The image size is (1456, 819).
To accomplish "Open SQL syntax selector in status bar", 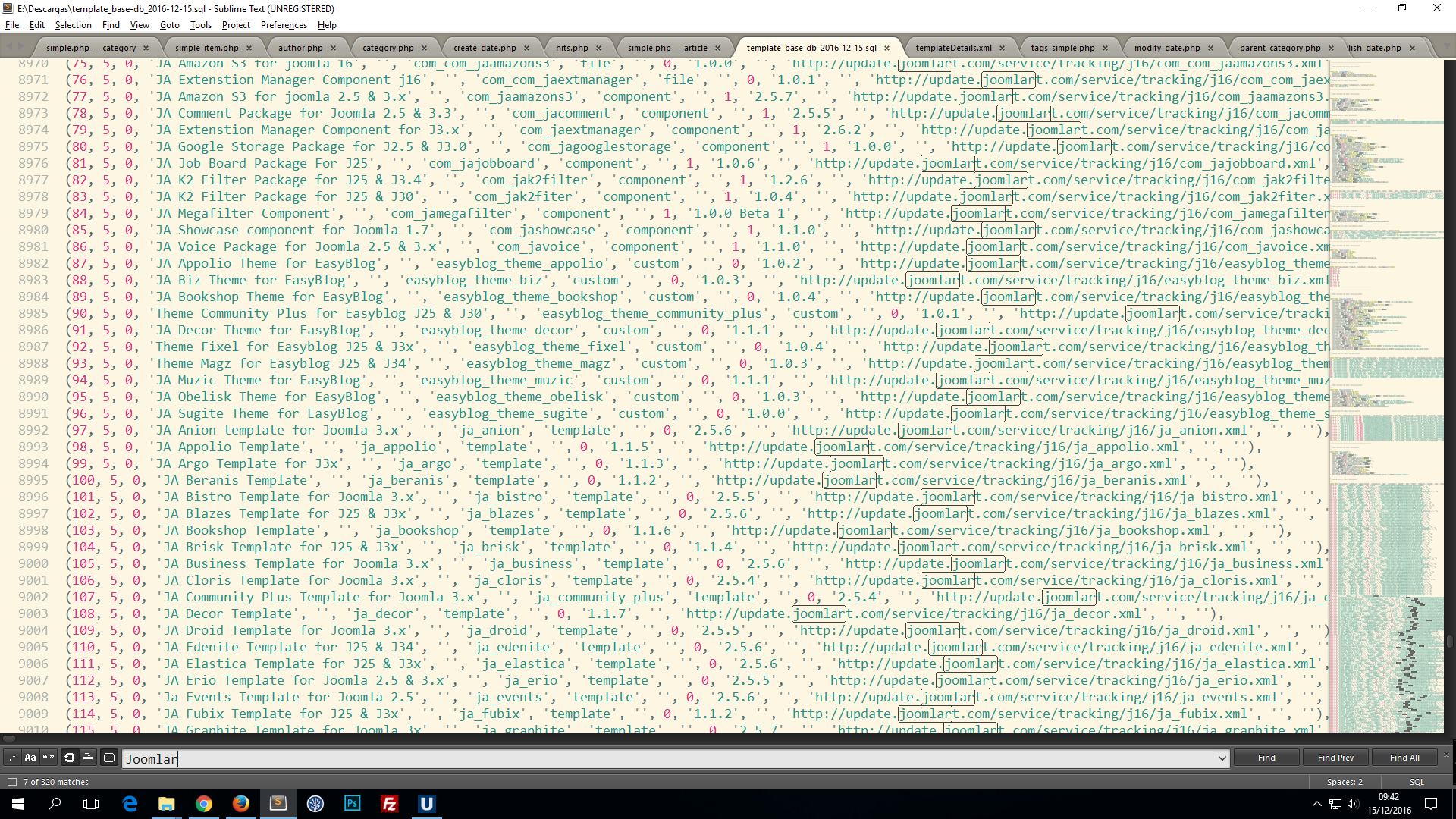I will click(x=1416, y=782).
